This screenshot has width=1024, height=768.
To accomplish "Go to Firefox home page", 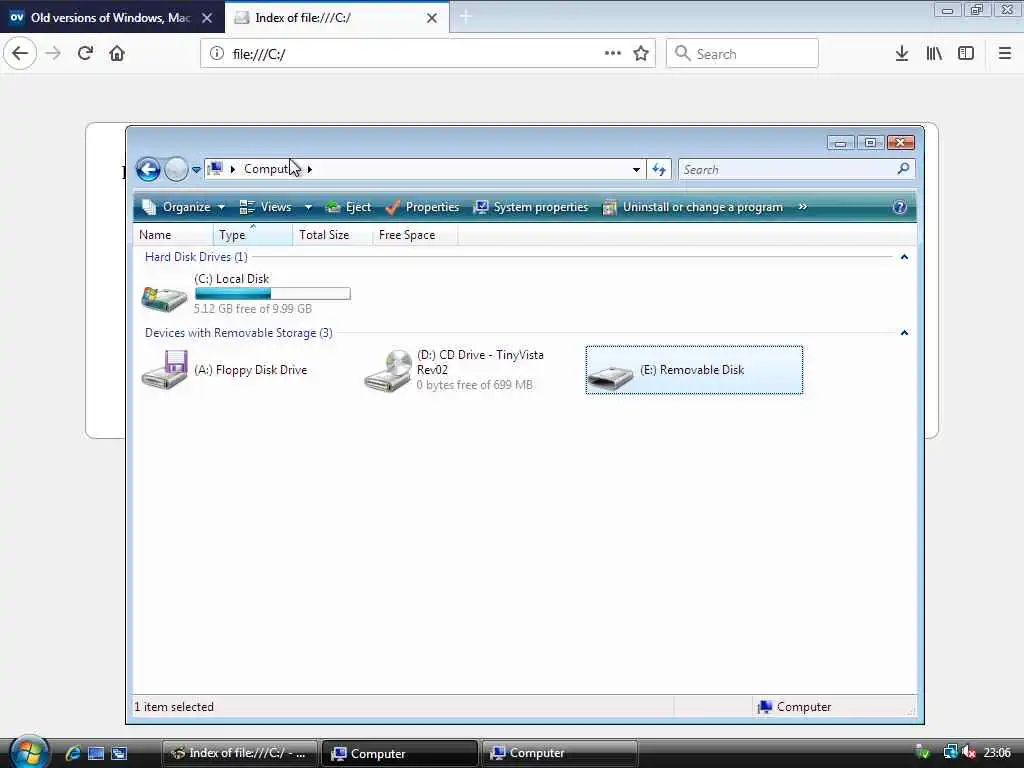I will point(117,54).
